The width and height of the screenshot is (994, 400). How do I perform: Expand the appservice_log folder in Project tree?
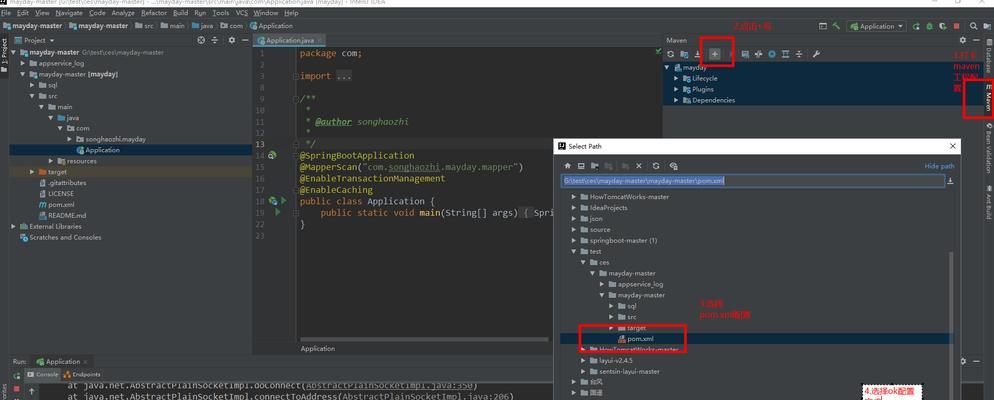(x=23, y=63)
